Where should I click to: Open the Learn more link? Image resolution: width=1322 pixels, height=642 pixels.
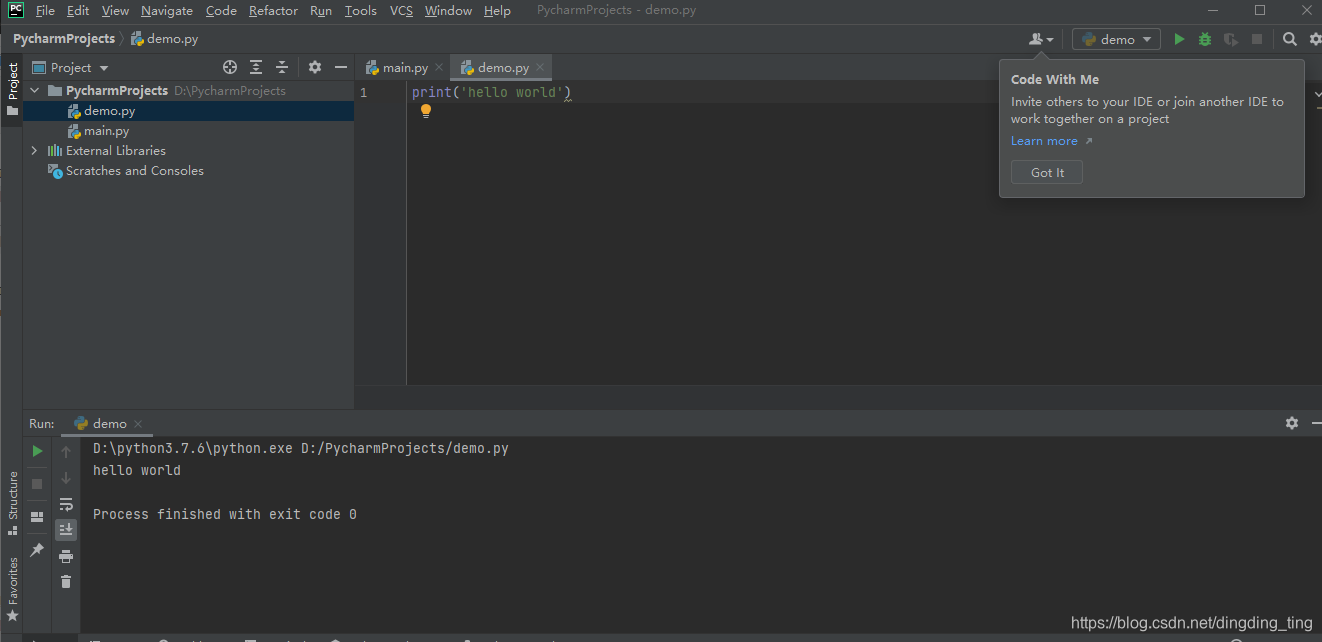click(1051, 141)
